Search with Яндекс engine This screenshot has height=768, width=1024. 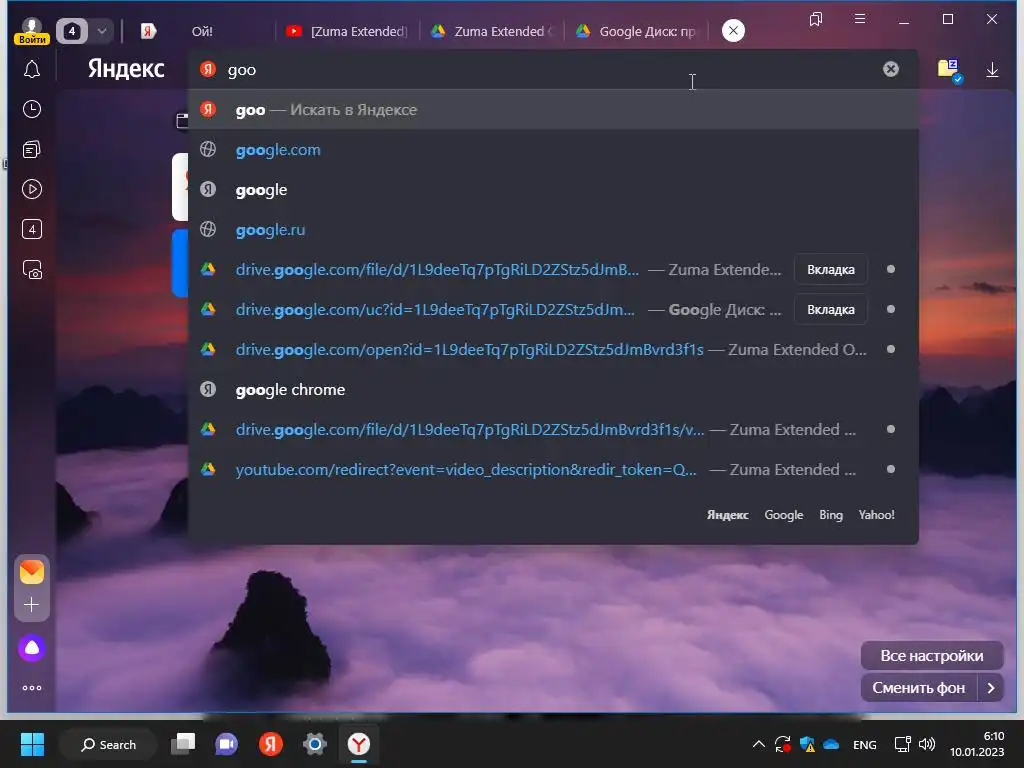728,515
